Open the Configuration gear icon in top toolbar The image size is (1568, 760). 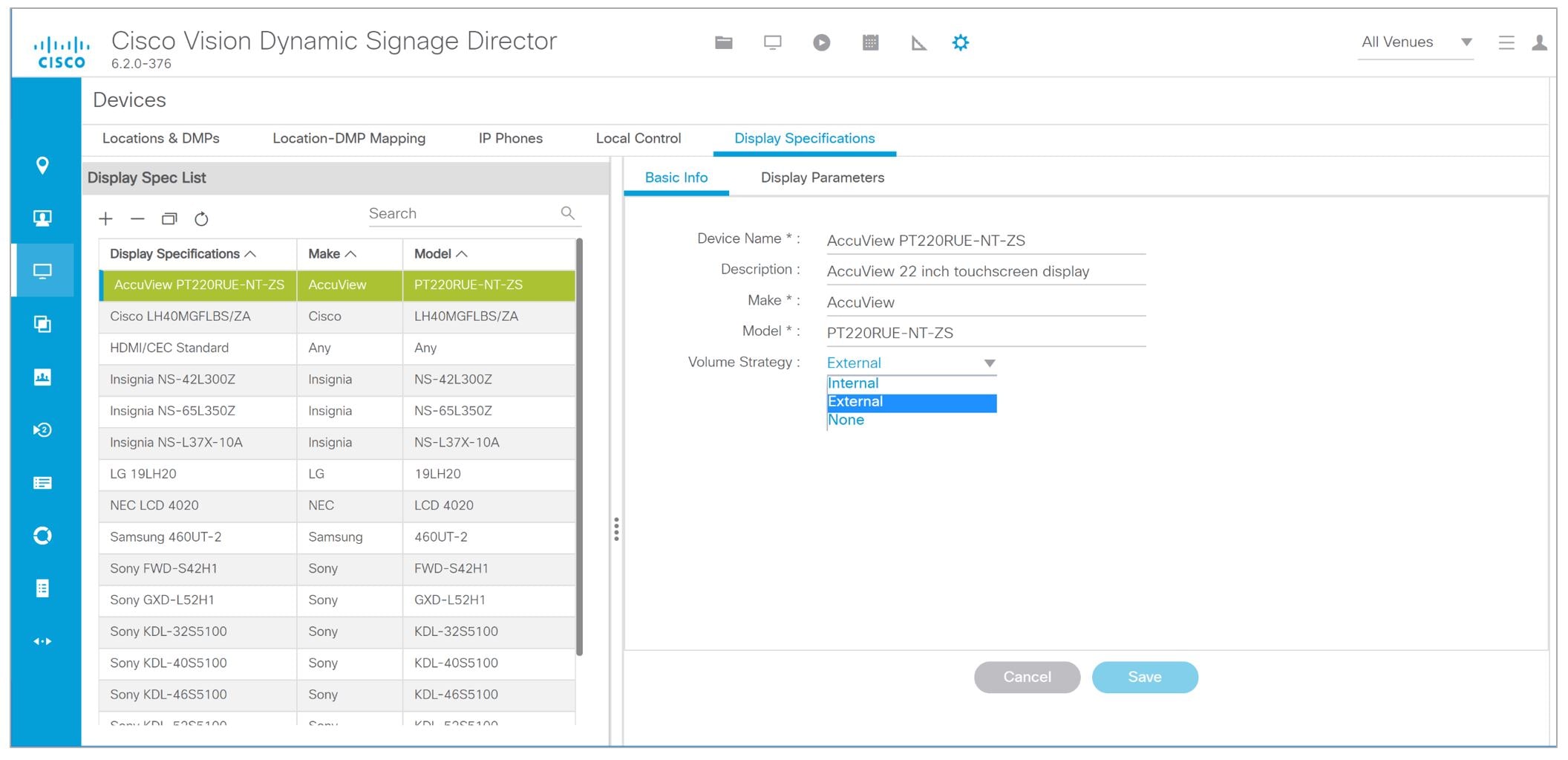click(960, 42)
